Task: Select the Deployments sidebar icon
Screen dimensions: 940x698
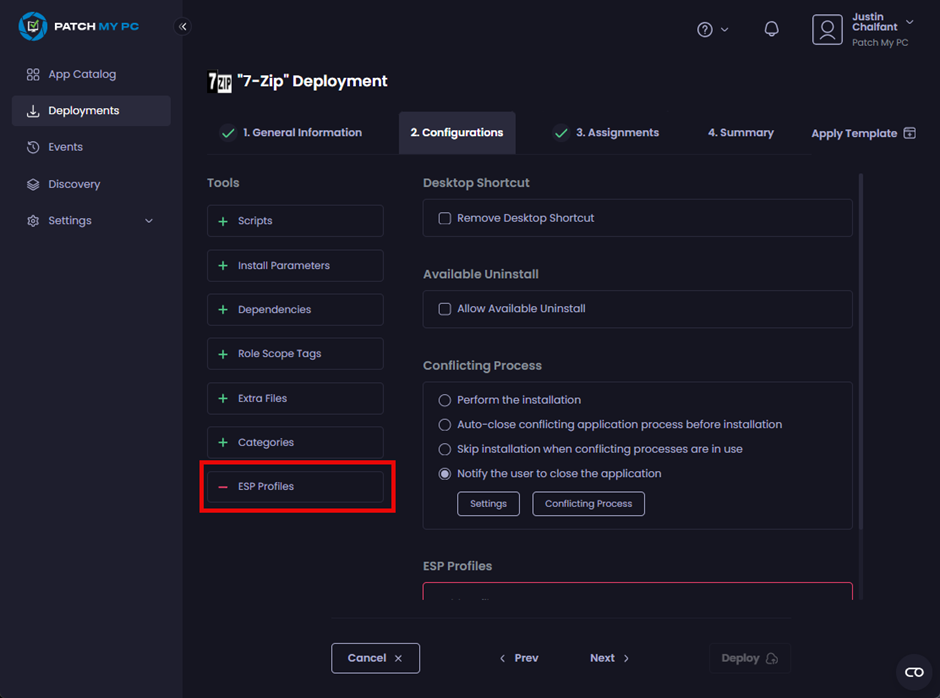Action: (x=33, y=110)
